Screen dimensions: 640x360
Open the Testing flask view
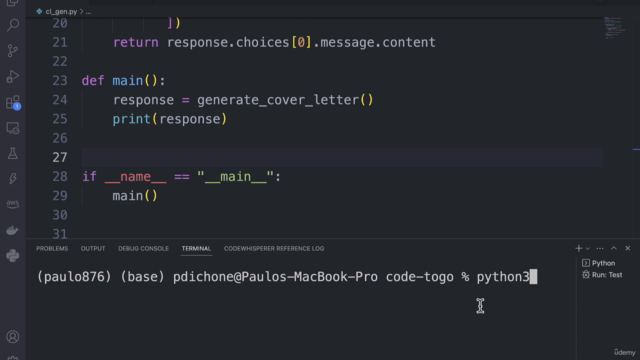pos(13,153)
